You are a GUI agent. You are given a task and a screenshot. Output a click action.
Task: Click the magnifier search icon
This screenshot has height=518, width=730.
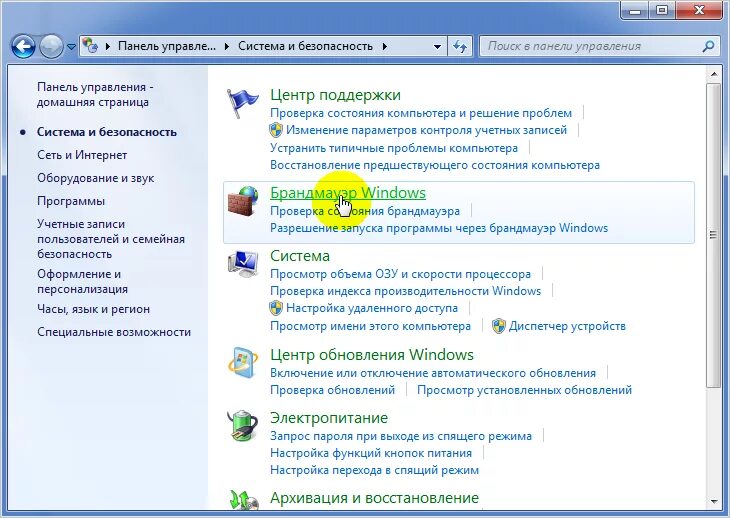pyautogui.click(x=708, y=46)
